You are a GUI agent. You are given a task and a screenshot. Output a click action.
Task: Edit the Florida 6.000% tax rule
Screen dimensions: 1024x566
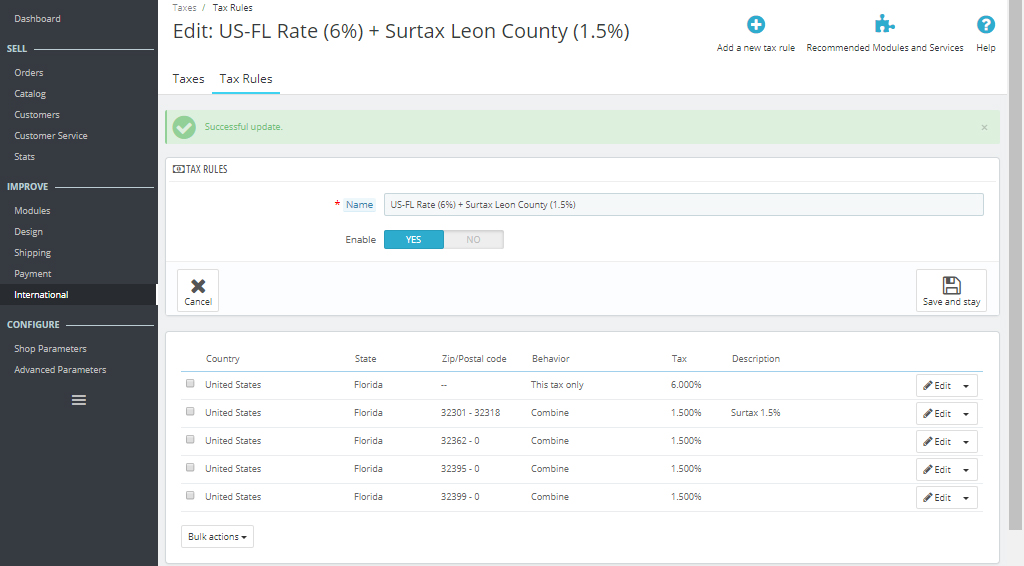pos(937,386)
